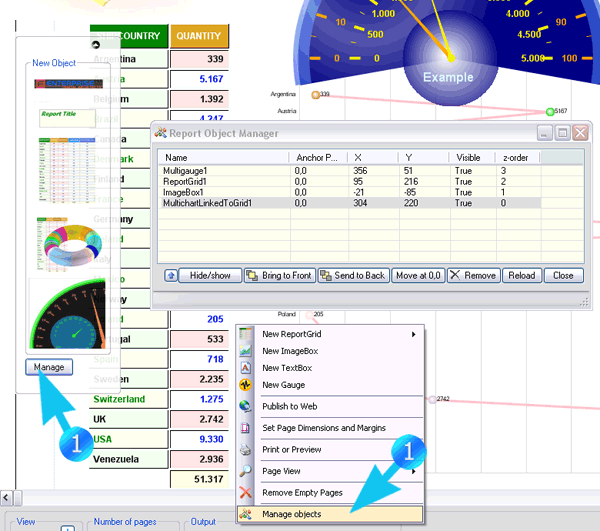Choose Manage objects menu entry
600x531 pixels.
[x=331, y=514]
